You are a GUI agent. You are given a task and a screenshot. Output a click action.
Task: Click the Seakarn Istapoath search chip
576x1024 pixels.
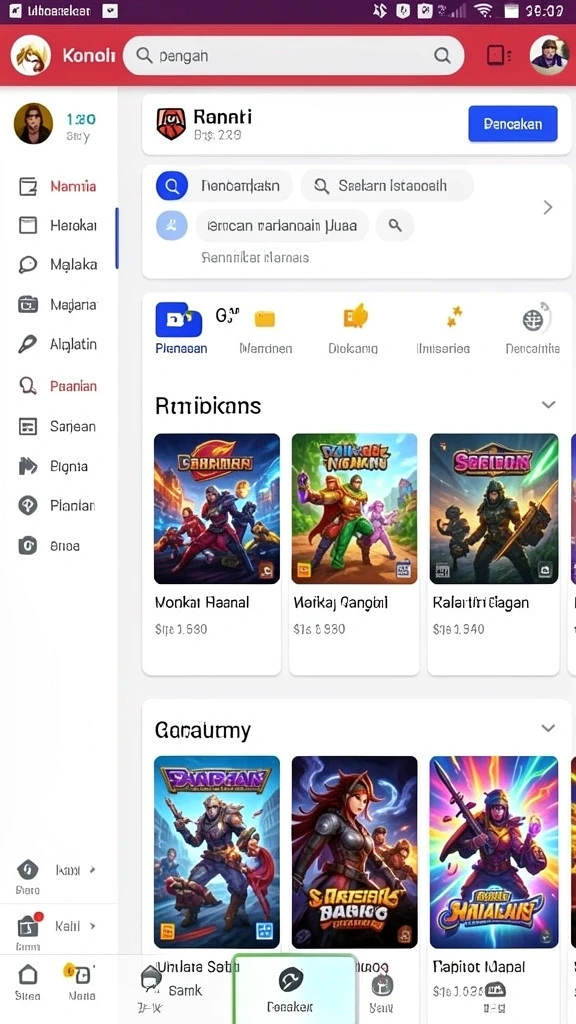tap(387, 186)
